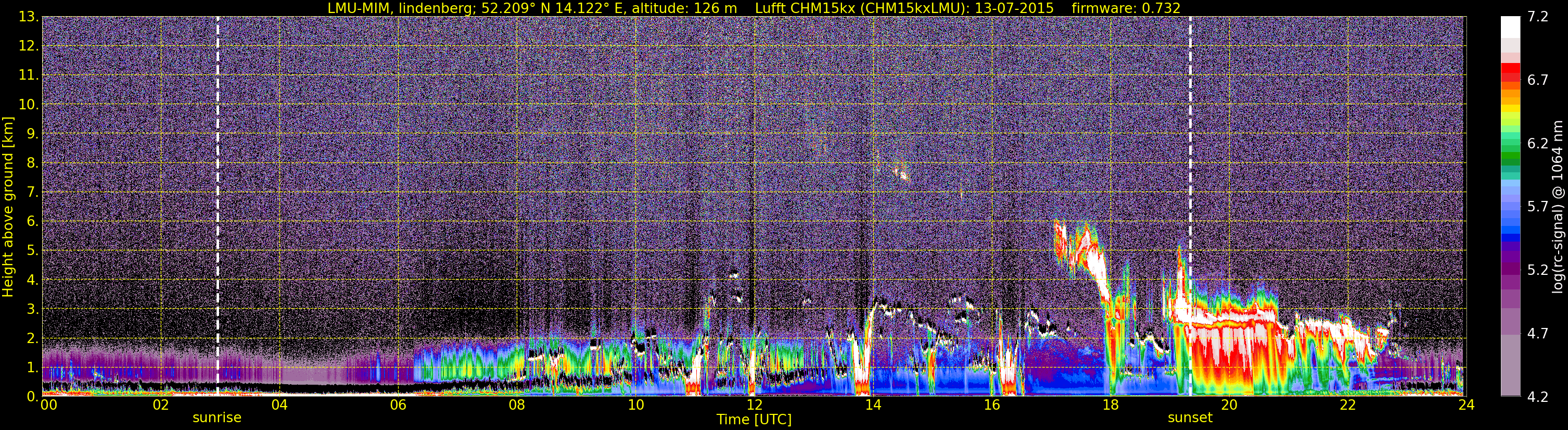Click the height axis tick '5.'

point(33,251)
